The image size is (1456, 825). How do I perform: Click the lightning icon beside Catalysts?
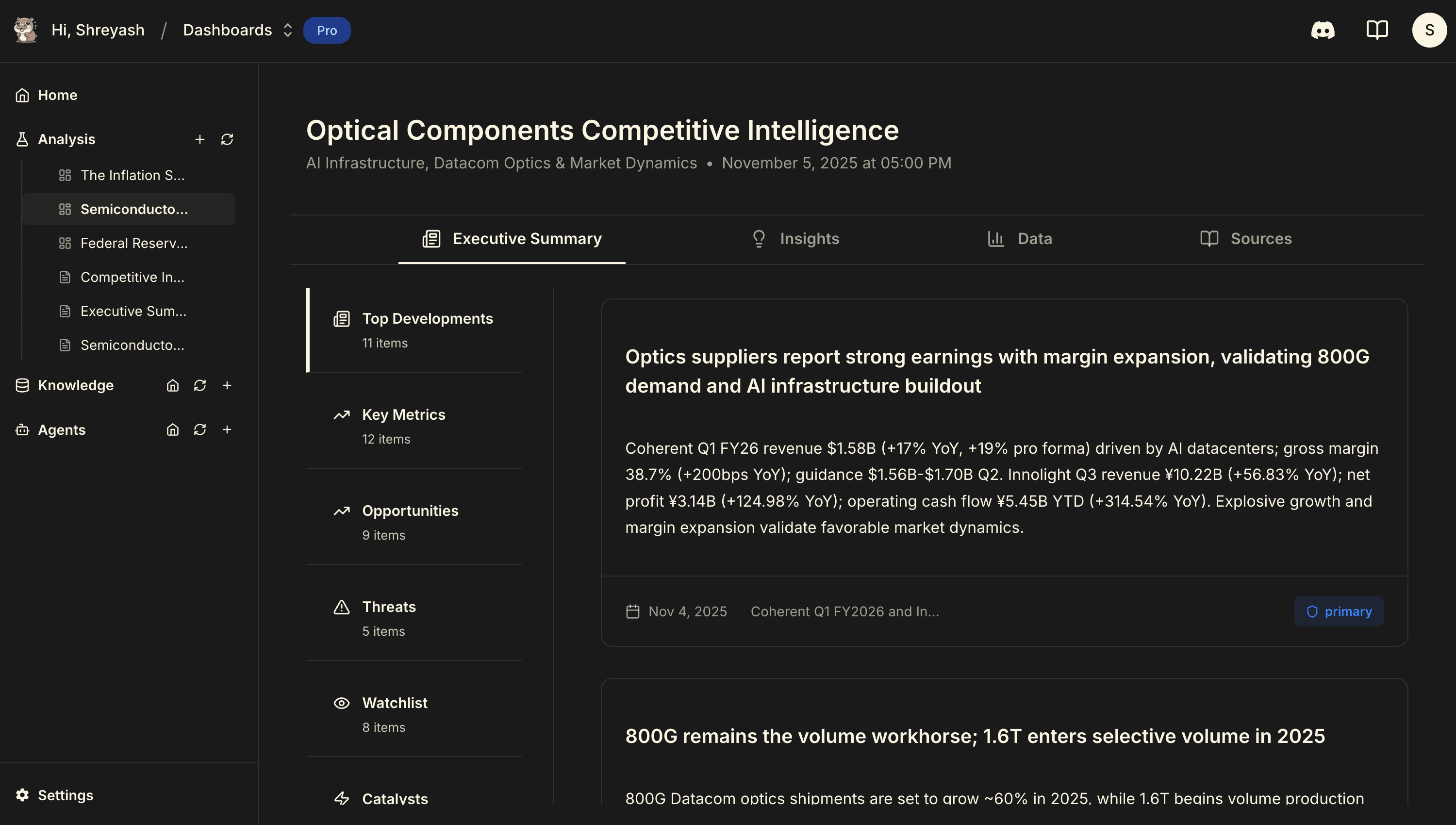pos(342,798)
